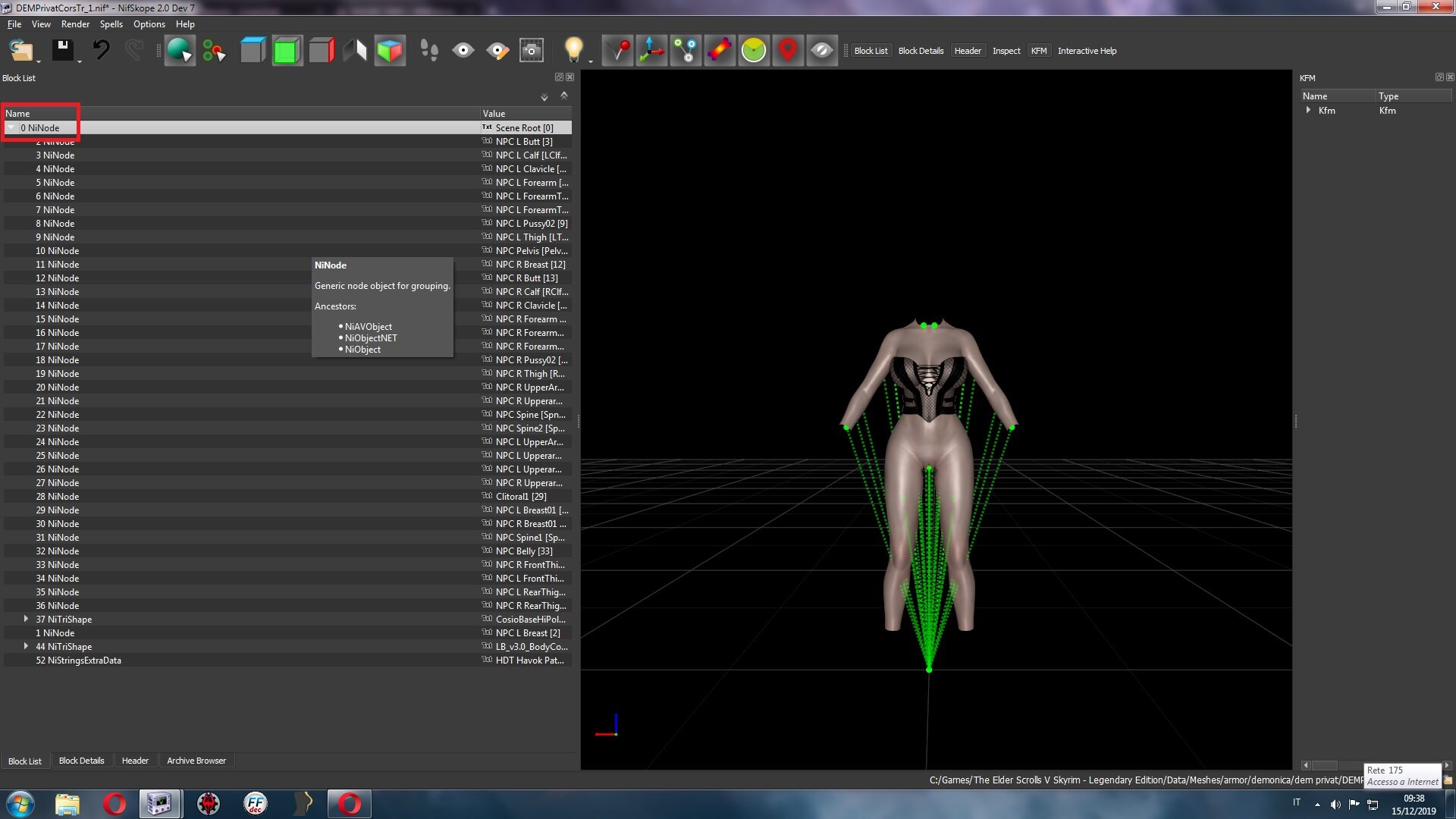Click the greyed-out Redo arrow
The height and width of the screenshot is (819, 1456).
pos(134,51)
